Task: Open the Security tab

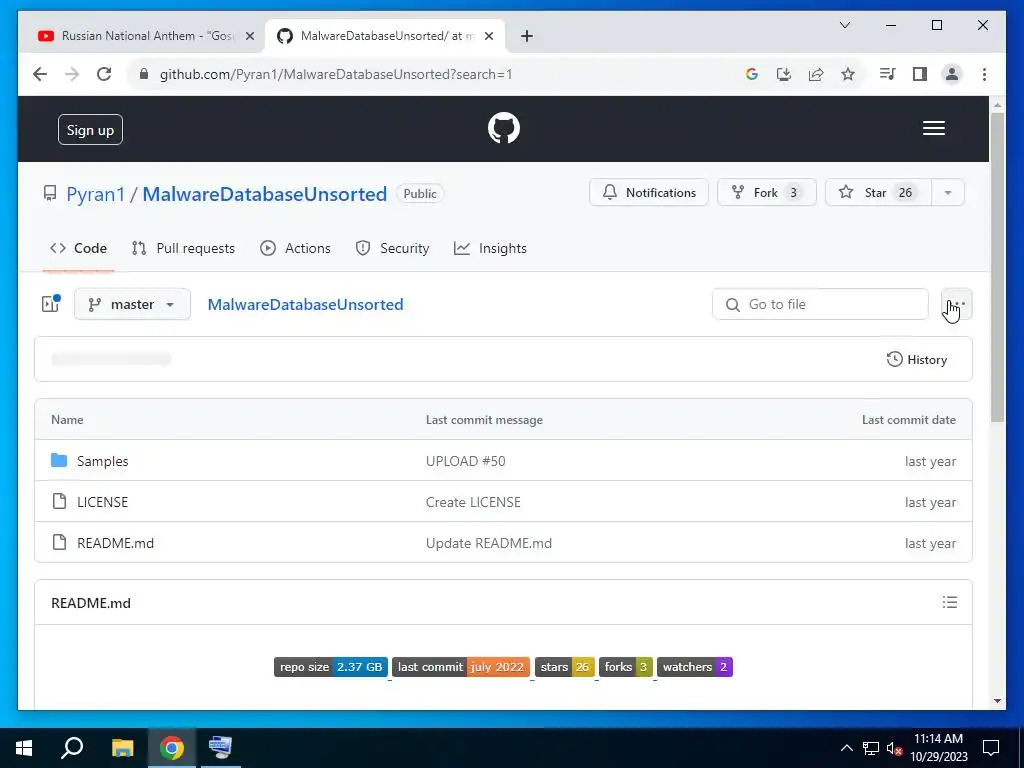Action: tap(392, 248)
